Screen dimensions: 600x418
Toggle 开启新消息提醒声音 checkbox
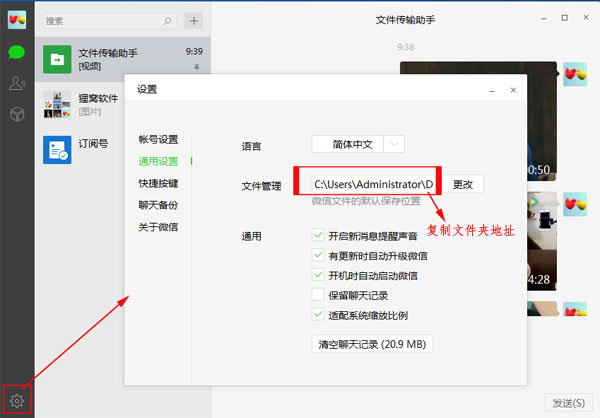(318, 235)
